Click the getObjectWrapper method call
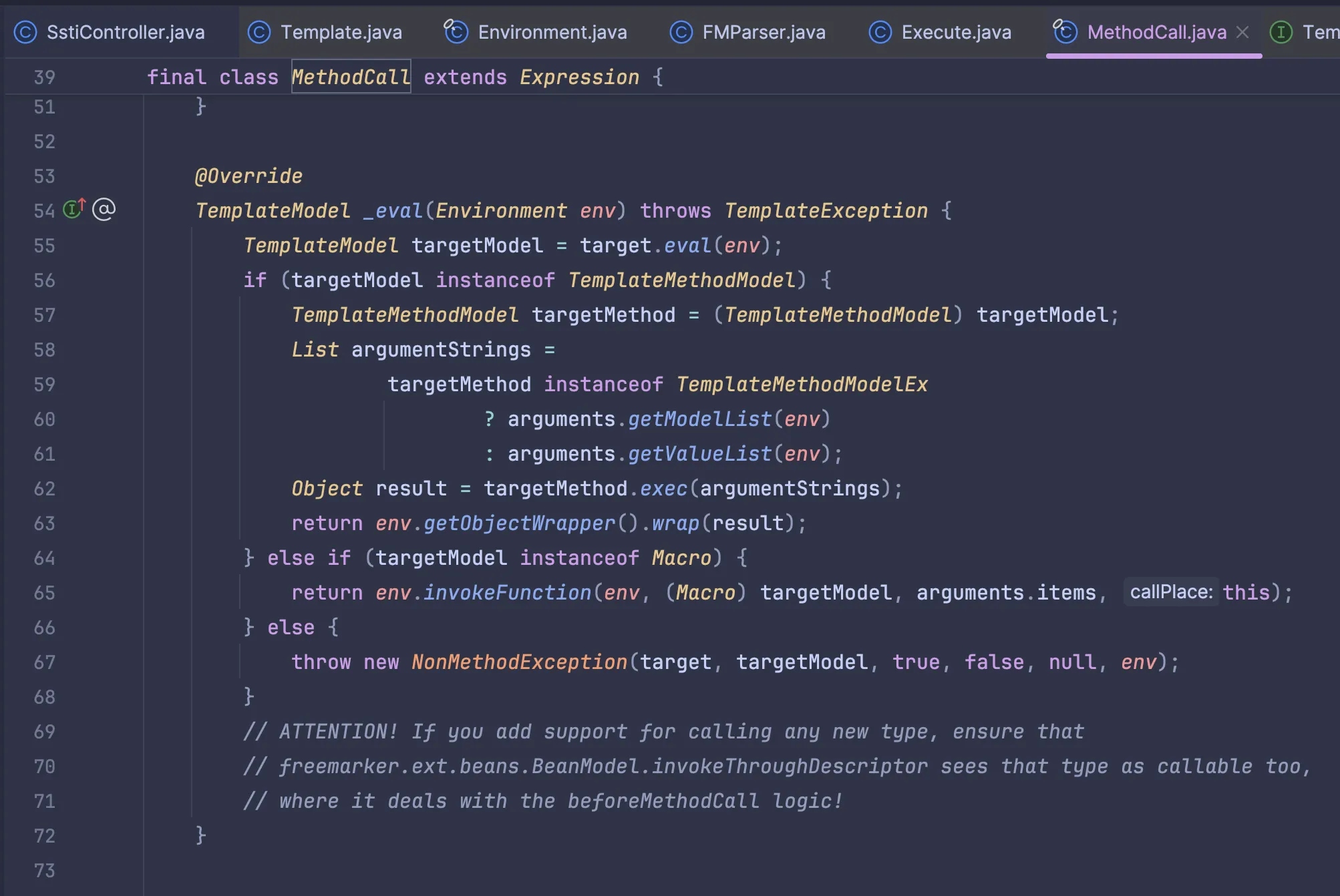The width and height of the screenshot is (1340, 896). point(519,523)
